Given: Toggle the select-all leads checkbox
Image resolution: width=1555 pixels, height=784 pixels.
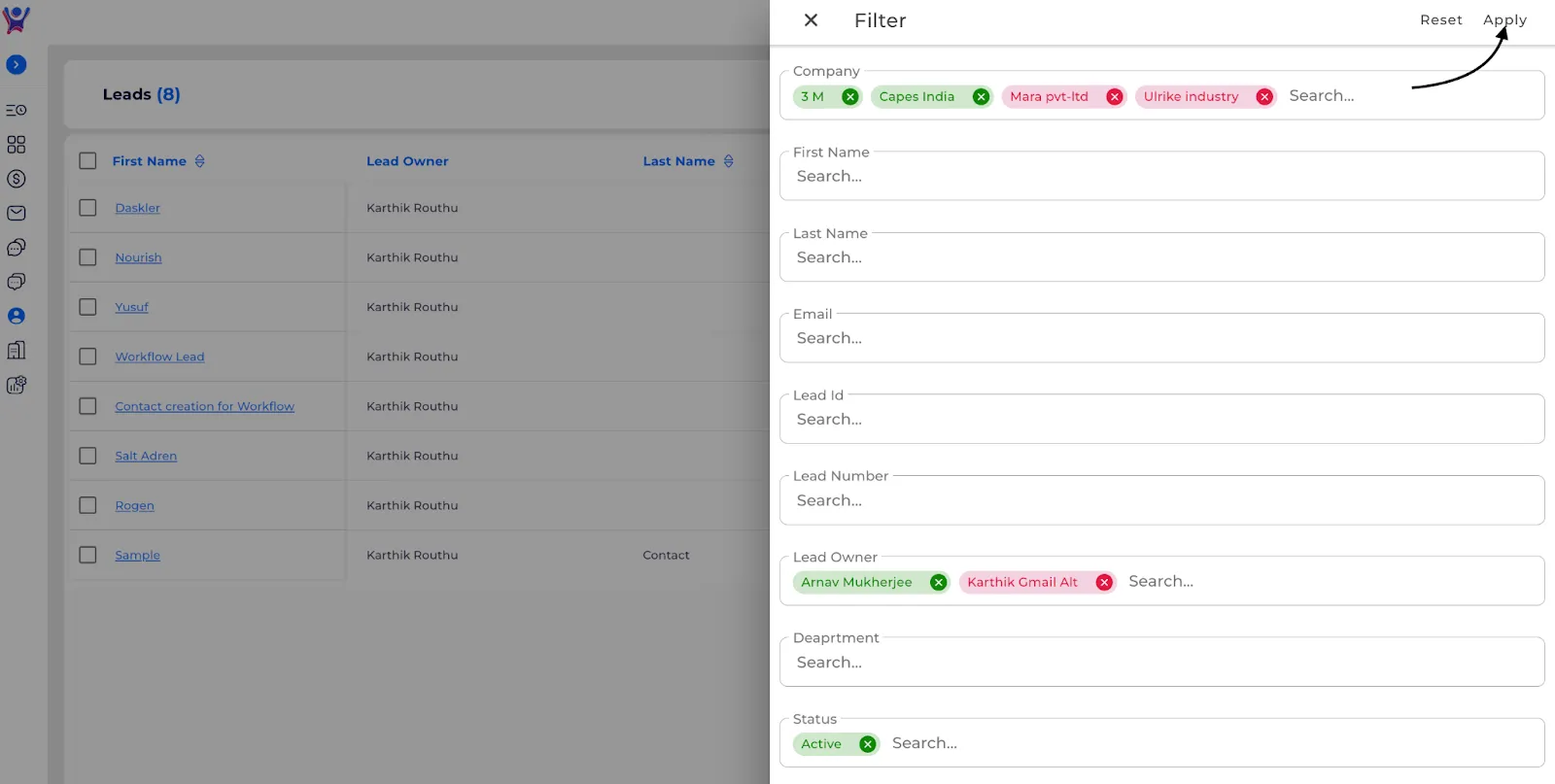Looking at the screenshot, I should [87, 161].
